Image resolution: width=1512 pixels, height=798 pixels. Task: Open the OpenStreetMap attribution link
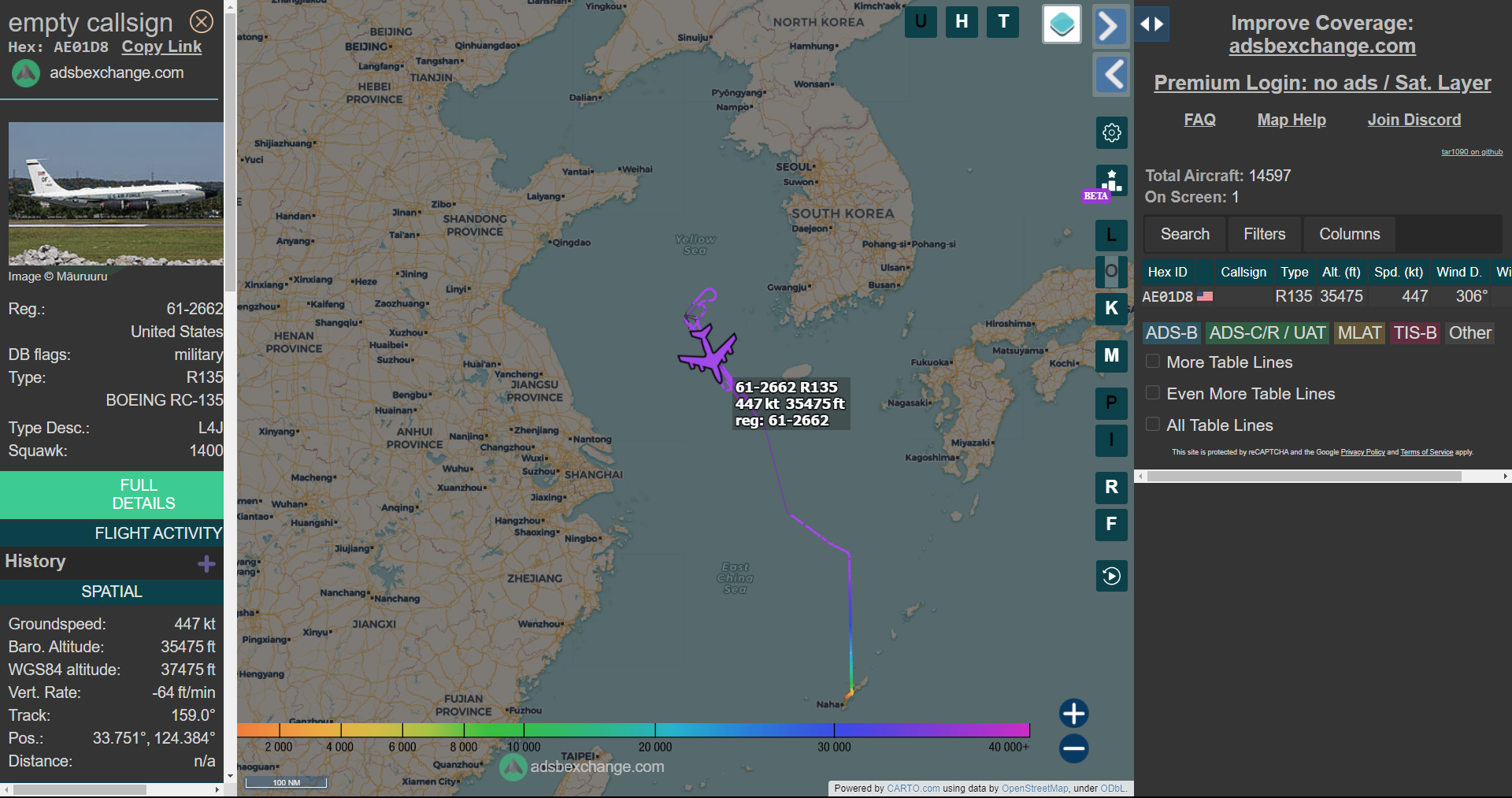pos(1035,788)
